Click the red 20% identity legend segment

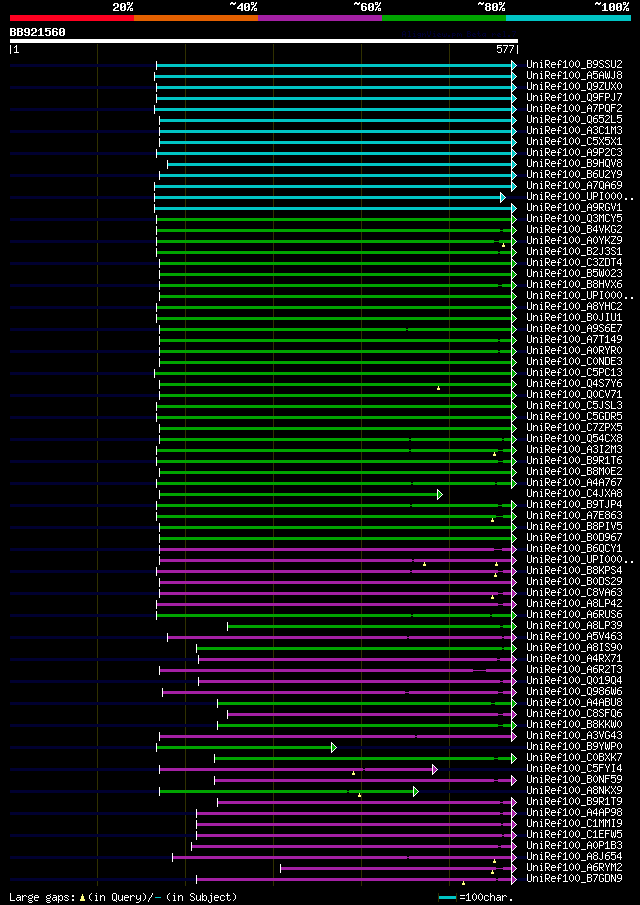click(72, 18)
